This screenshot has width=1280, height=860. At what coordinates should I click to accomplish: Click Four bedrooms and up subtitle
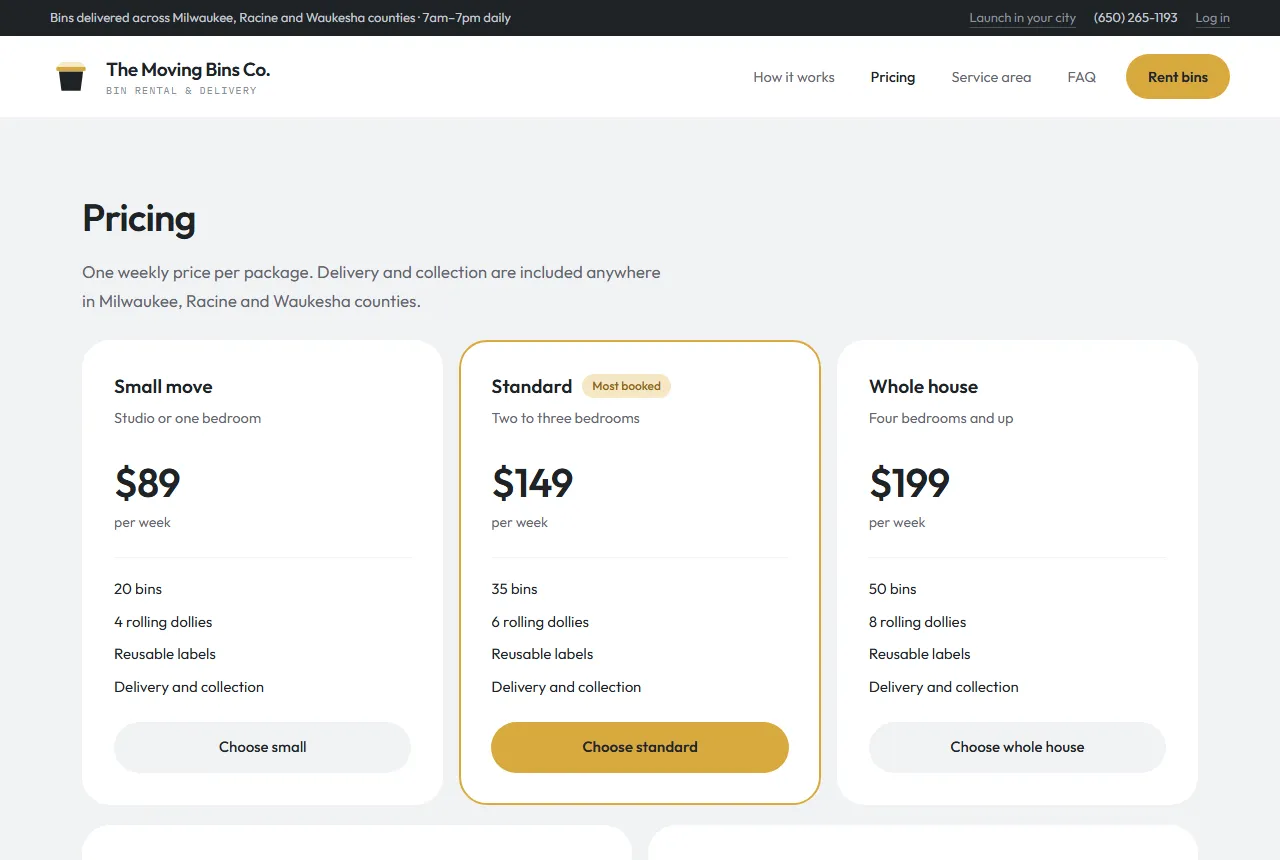941,418
